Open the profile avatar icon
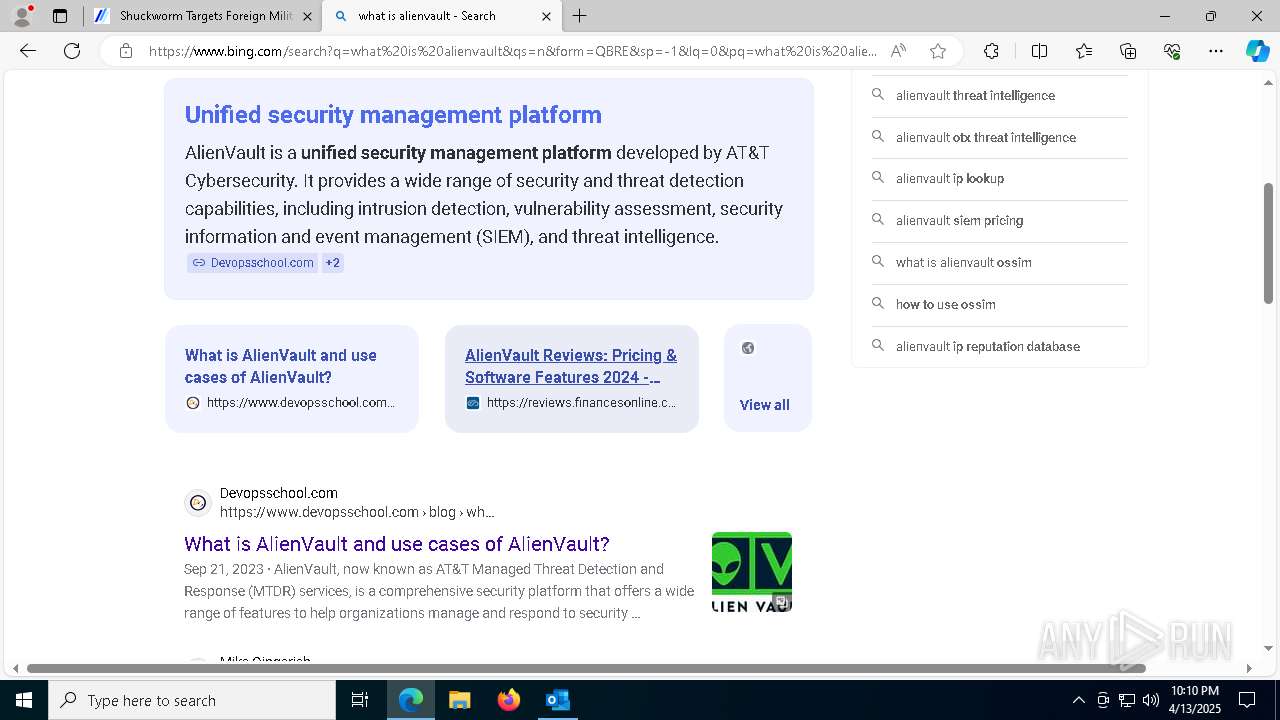Image resolution: width=1280 pixels, height=720 pixels. (x=22, y=16)
